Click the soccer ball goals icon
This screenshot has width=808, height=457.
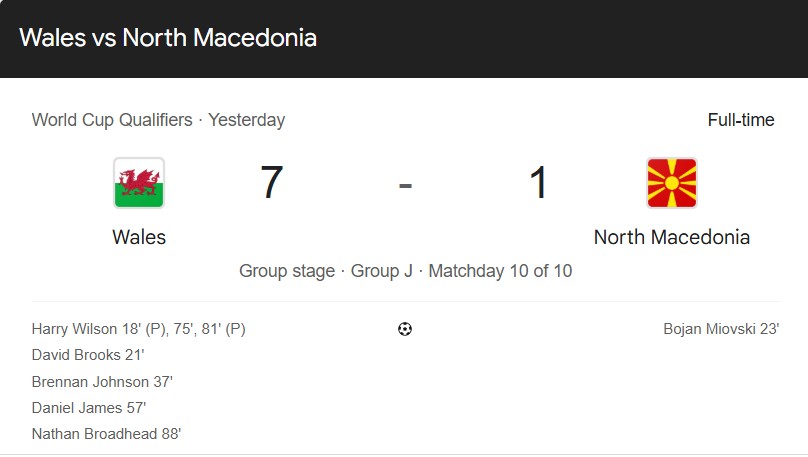click(x=404, y=329)
